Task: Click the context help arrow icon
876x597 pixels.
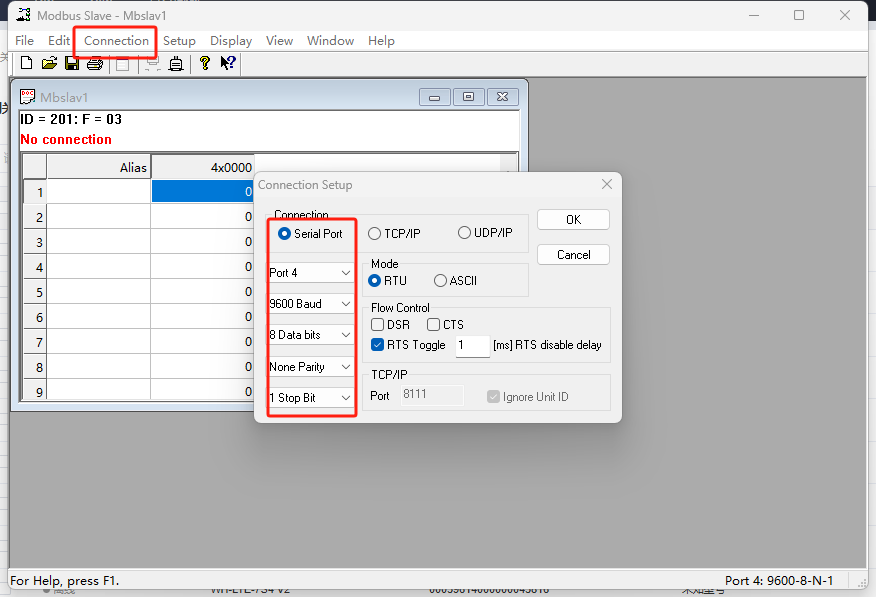Action: pyautogui.click(x=228, y=64)
